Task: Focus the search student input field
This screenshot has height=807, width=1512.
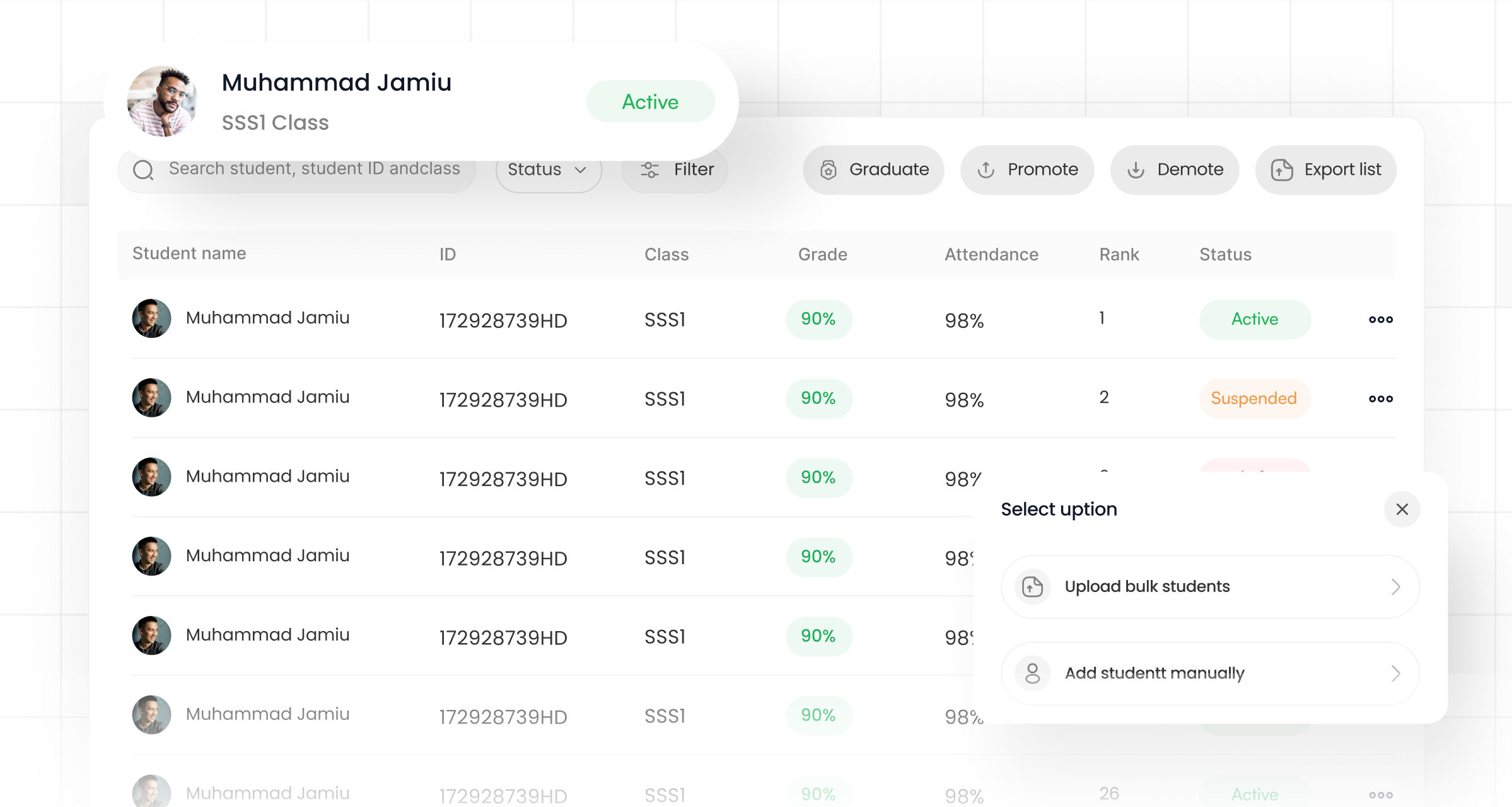Action: click(x=314, y=169)
